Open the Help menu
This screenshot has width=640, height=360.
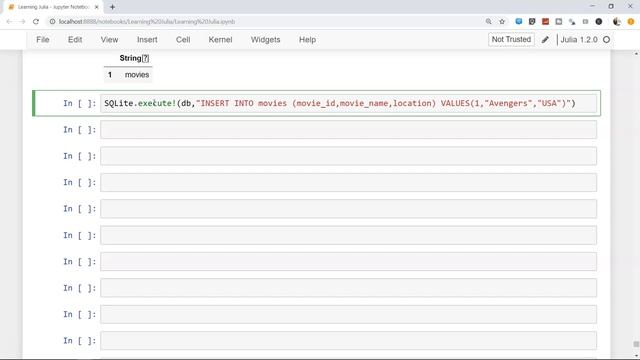tap(307, 40)
